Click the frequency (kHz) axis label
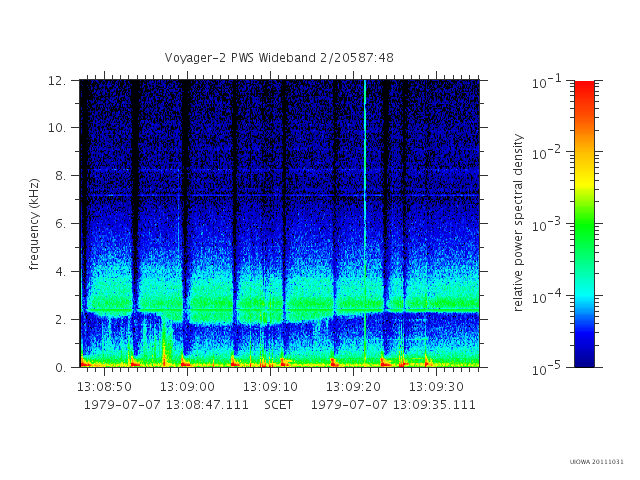 click(x=34, y=224)
